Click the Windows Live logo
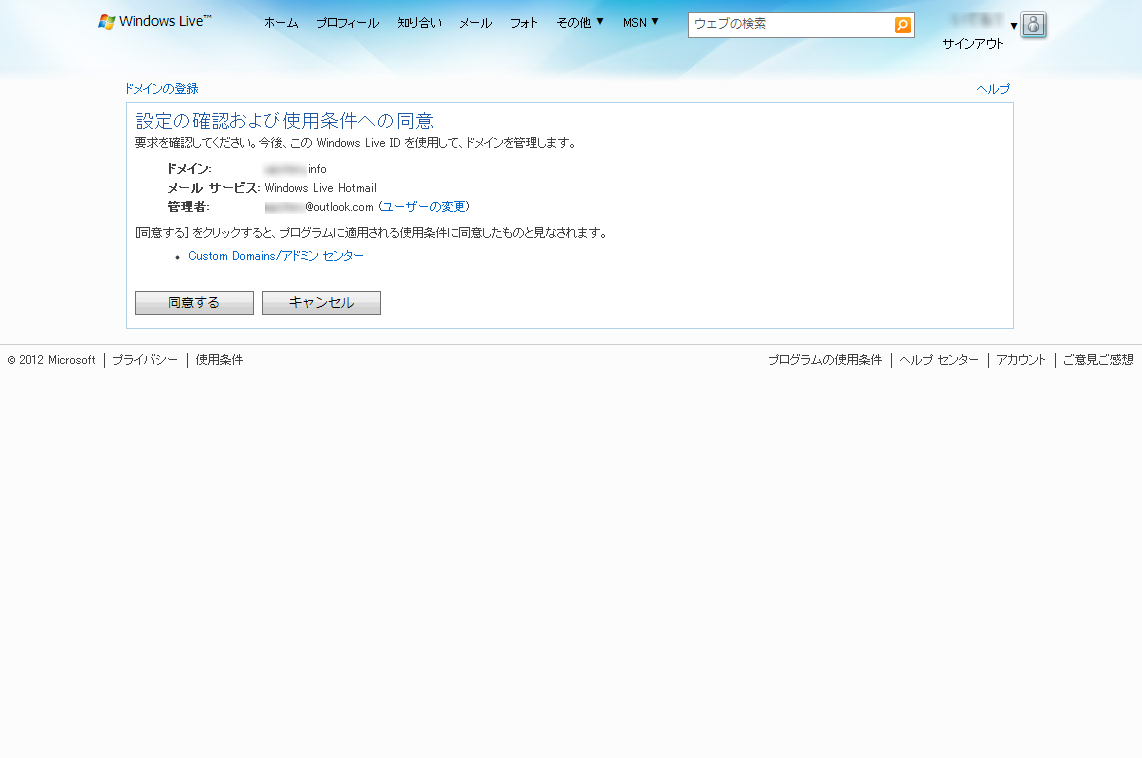The width and height of the screenshot is (1142, 758). [155, 21]
